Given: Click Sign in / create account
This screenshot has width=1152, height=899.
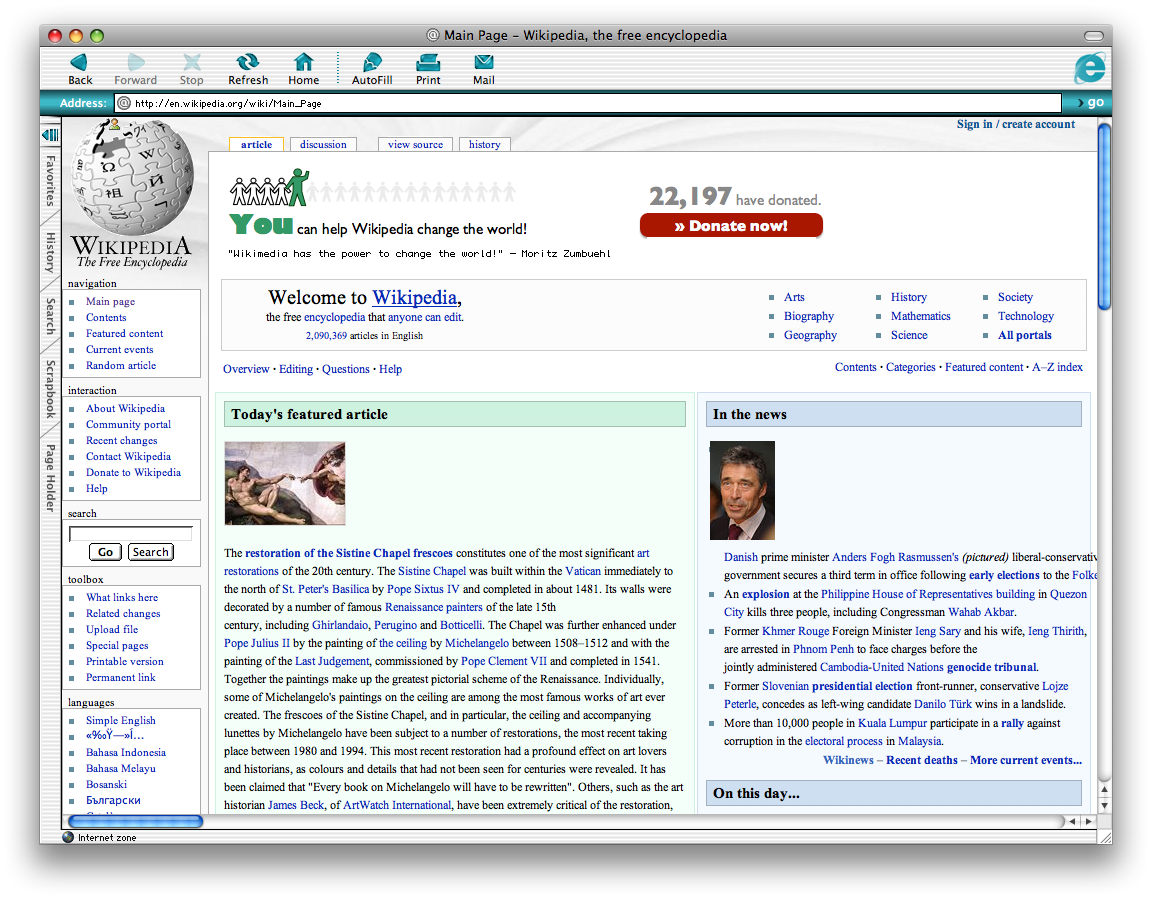Looking at the screenshot, I should point(1015,124).
